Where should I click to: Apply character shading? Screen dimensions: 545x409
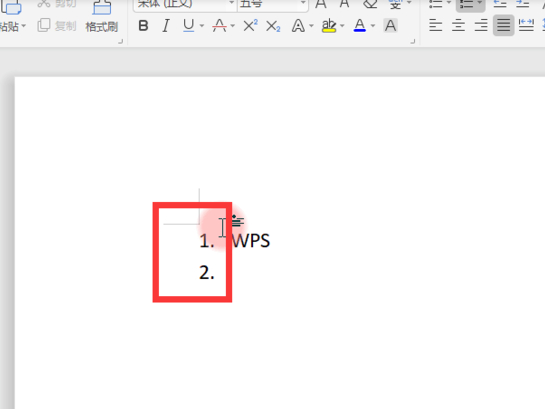click(x=390, y=26)
